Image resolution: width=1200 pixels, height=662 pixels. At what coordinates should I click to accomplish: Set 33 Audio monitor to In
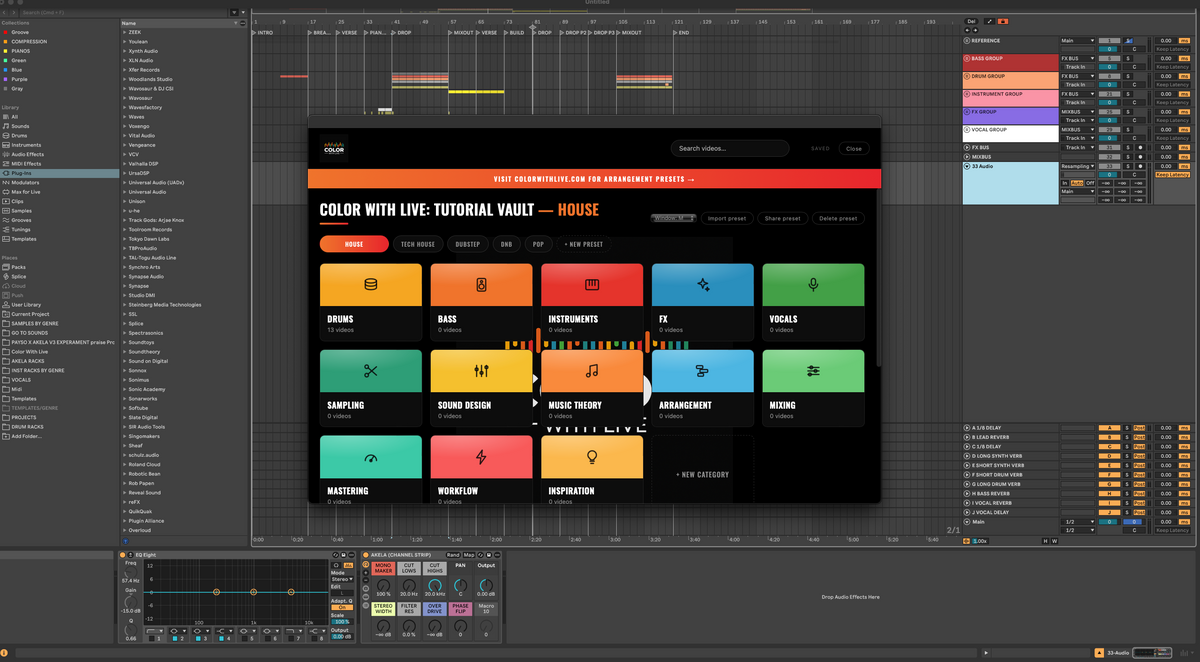click(x=1065, y=183)
